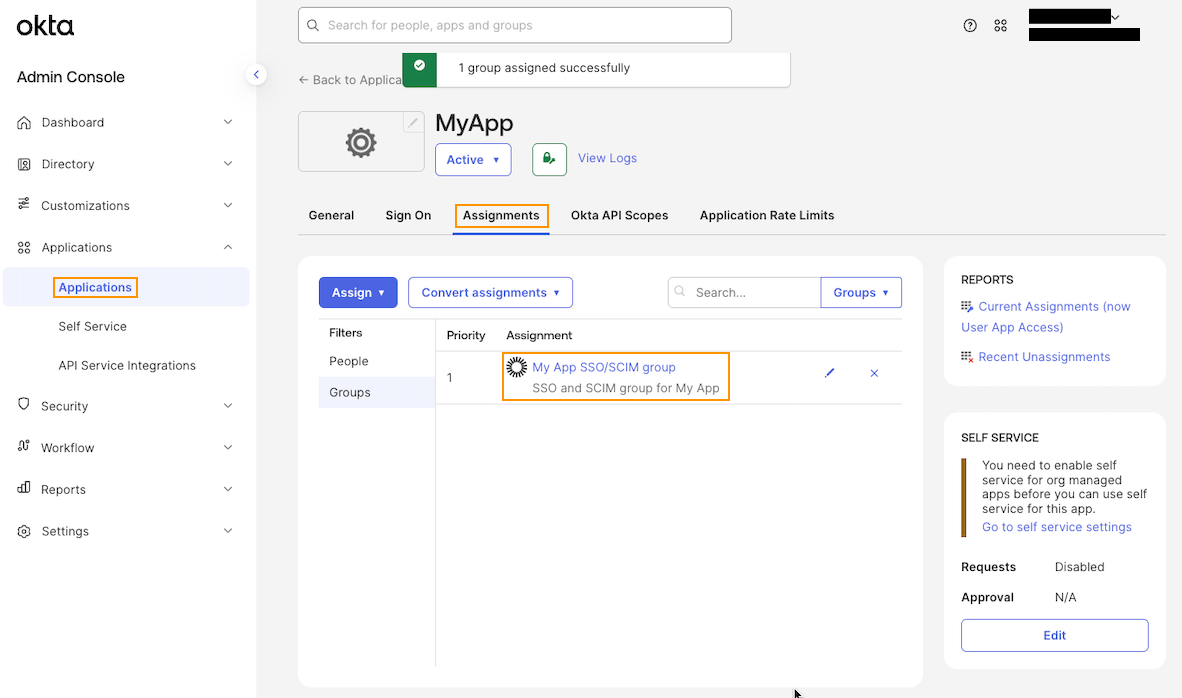Collapse the sidebar with the chevron button
This screenshot has width=1182, height=698.
pyautogui.click(x=256, y=75)
